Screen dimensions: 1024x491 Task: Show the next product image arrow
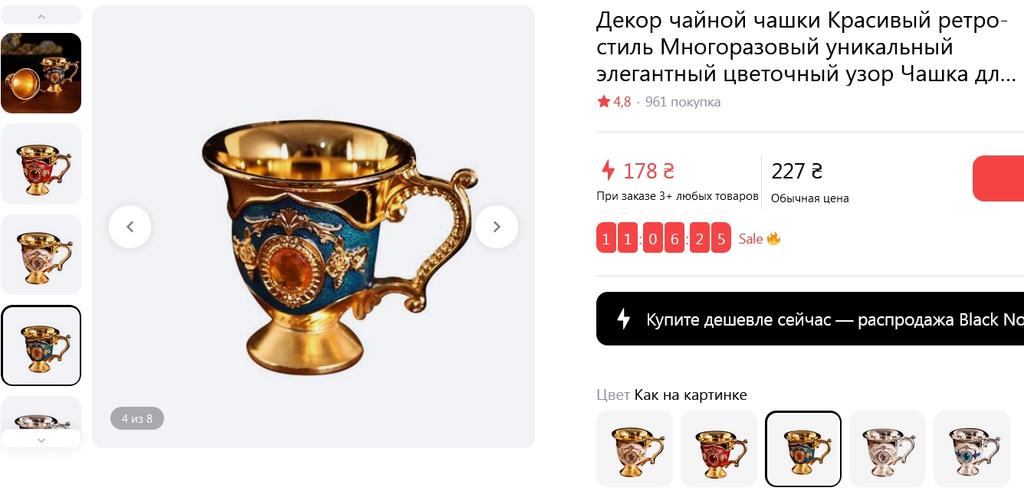(x=496, y=227)
